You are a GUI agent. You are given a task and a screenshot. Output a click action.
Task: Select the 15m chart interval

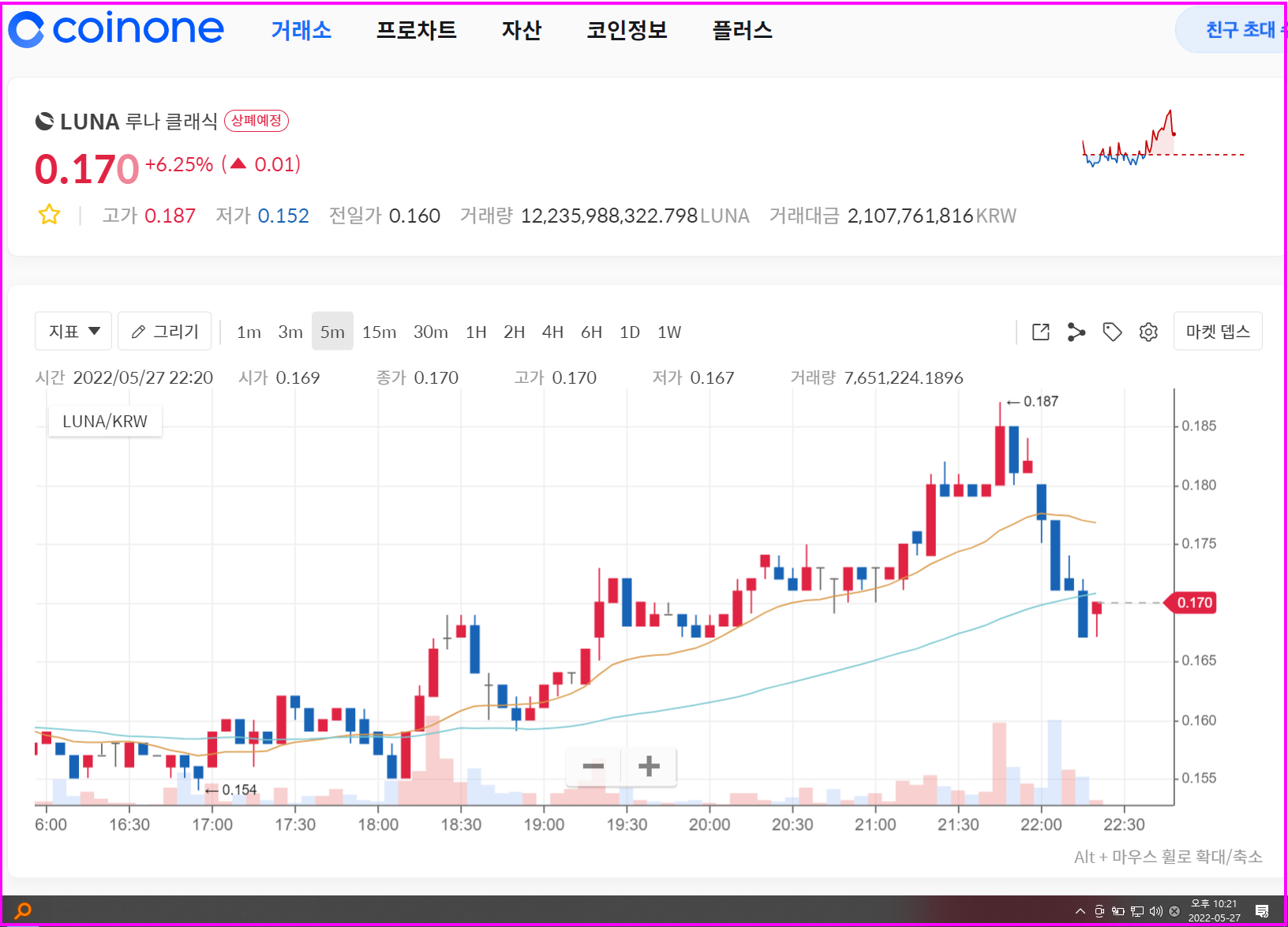(x=379, y=332)
